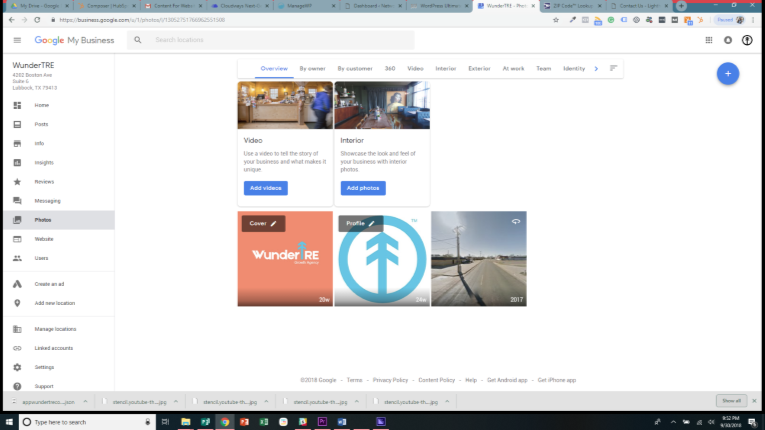
Task: Click the Add photos button
Action: tap(363, 188)
